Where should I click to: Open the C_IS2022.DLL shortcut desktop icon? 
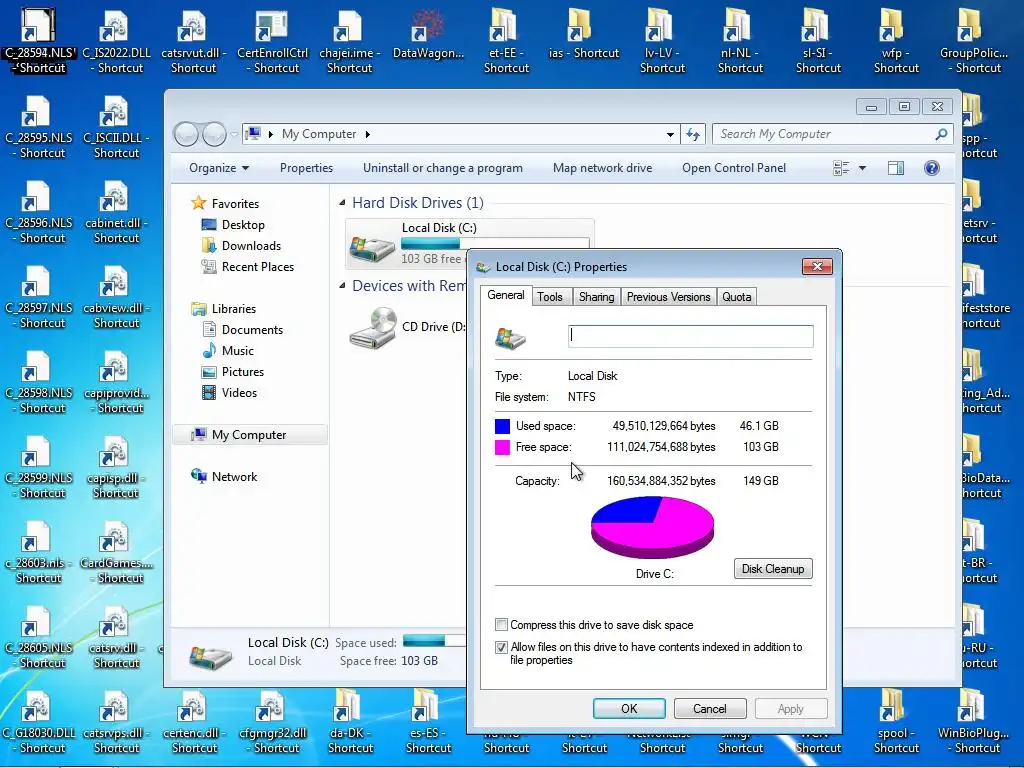[x=116, y=40]
